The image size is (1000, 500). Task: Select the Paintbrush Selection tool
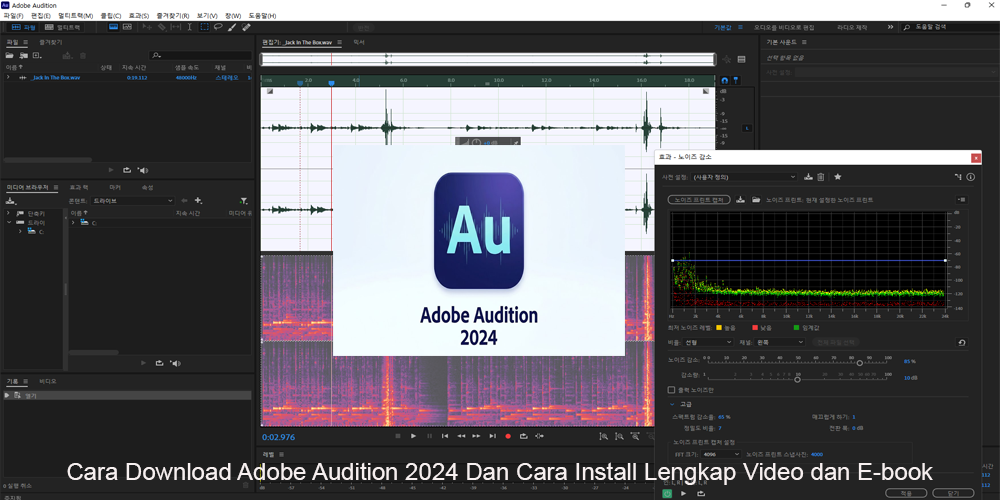(232, 27)
